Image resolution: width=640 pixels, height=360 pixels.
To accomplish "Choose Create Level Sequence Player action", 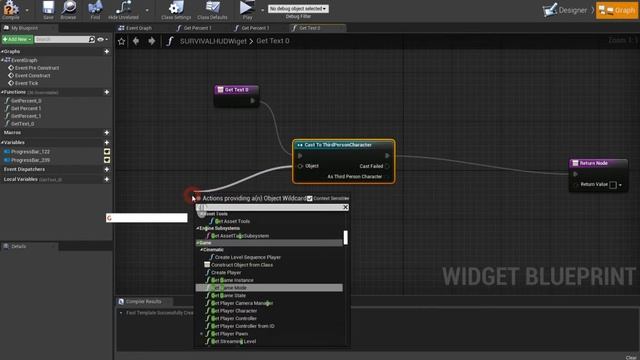I will point(248,257).
